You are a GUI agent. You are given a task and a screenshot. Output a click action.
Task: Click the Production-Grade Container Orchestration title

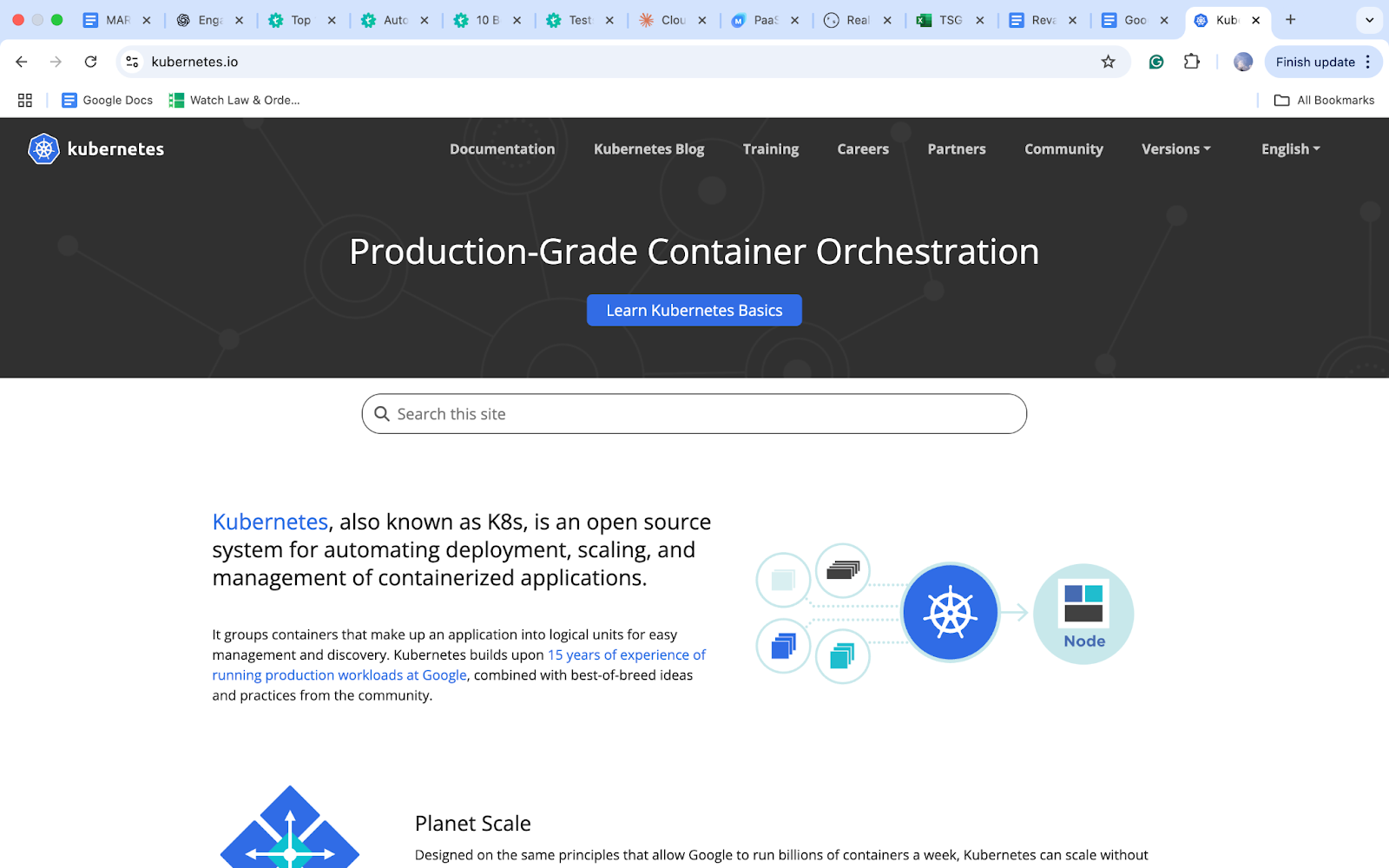[x=694, y=252]
